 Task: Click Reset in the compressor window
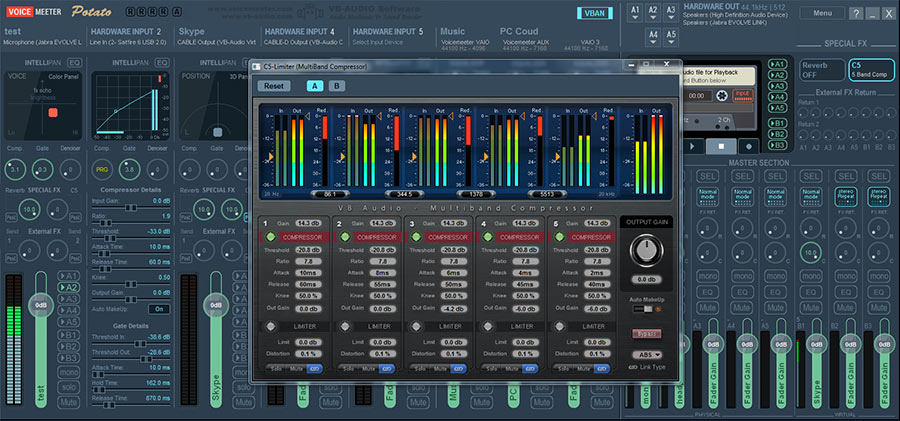pos(274,86)
